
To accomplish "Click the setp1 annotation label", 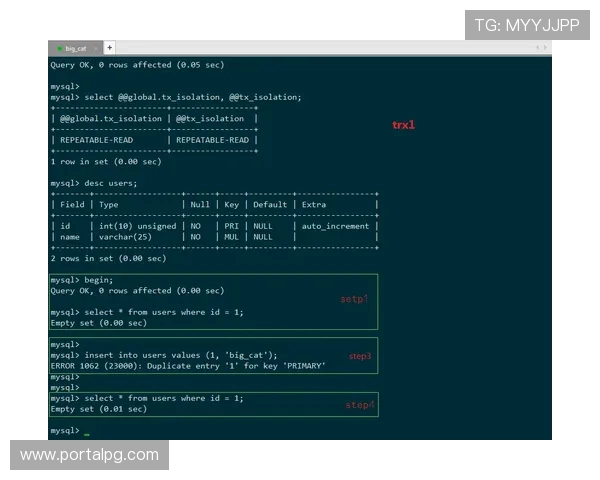I will 354,299.
